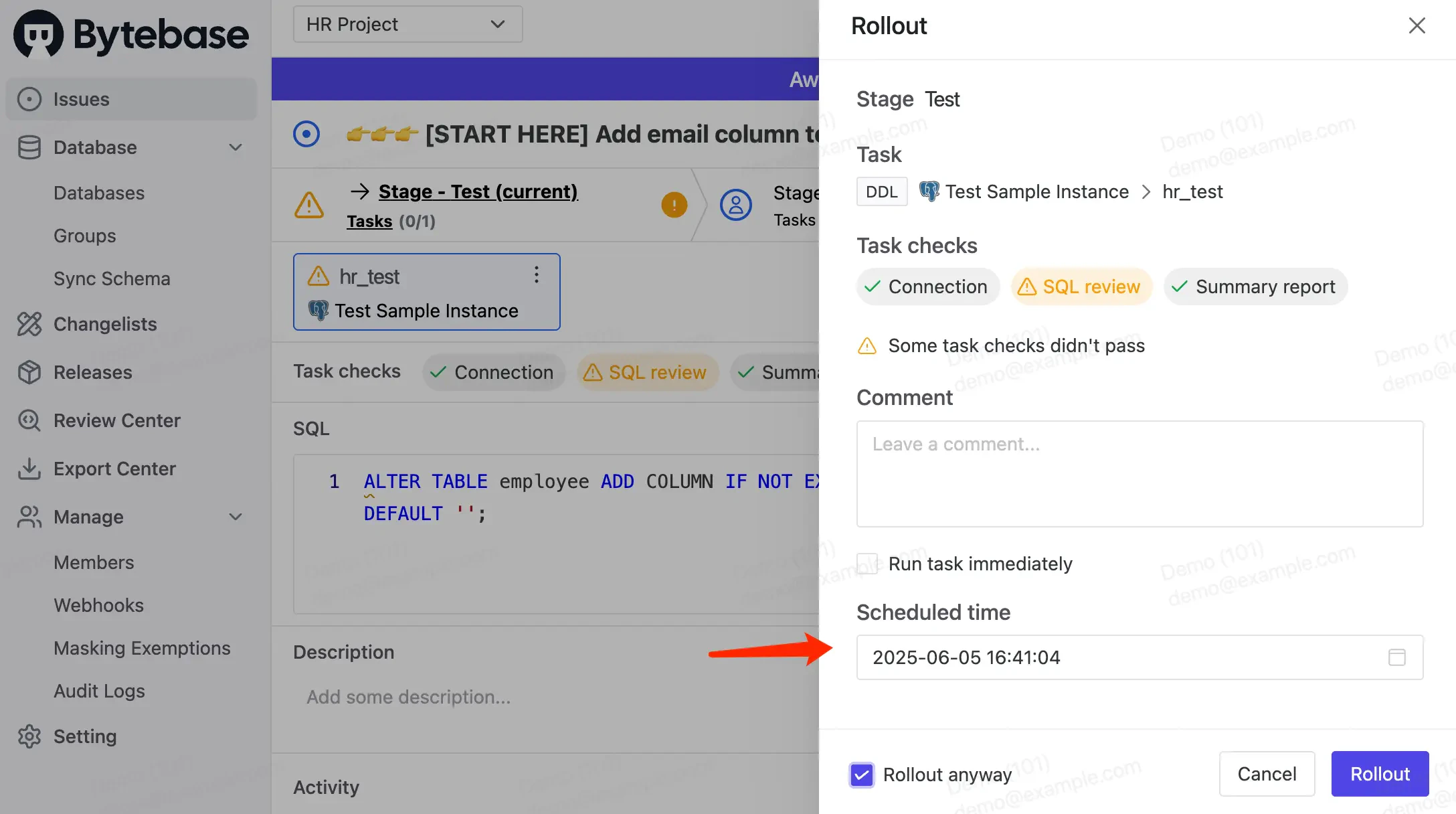Click the Export Center download icon
1456x814 pixels.
coord(29,469)
